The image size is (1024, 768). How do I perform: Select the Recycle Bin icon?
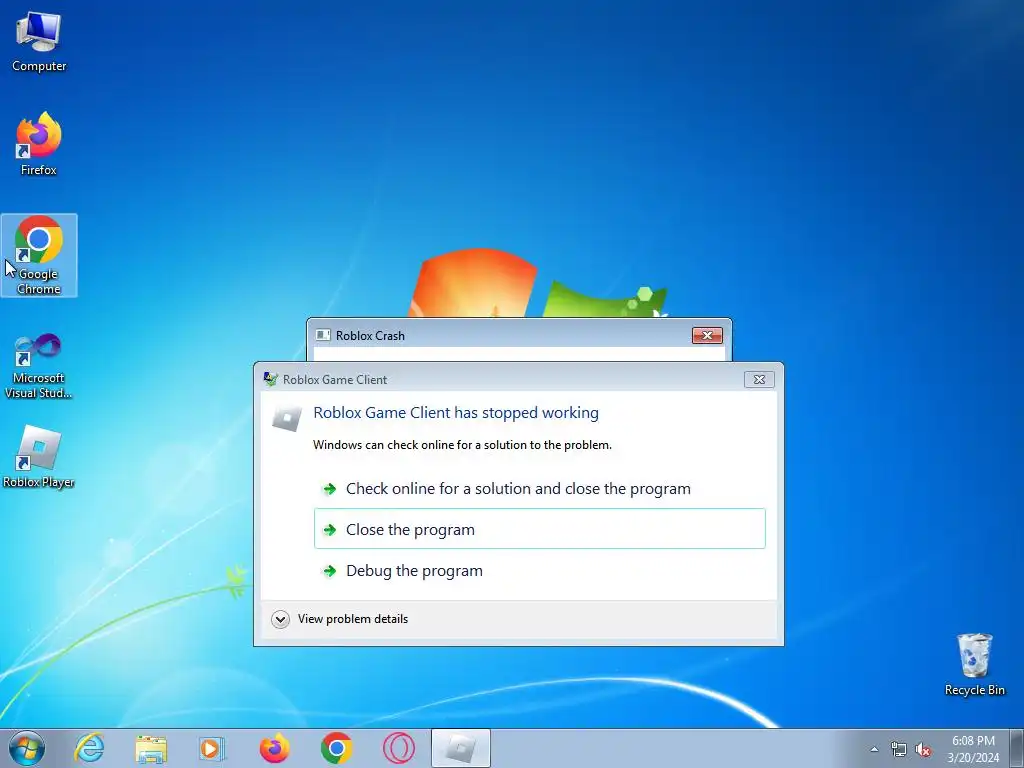pyautogui.click(x=974, y=664)
